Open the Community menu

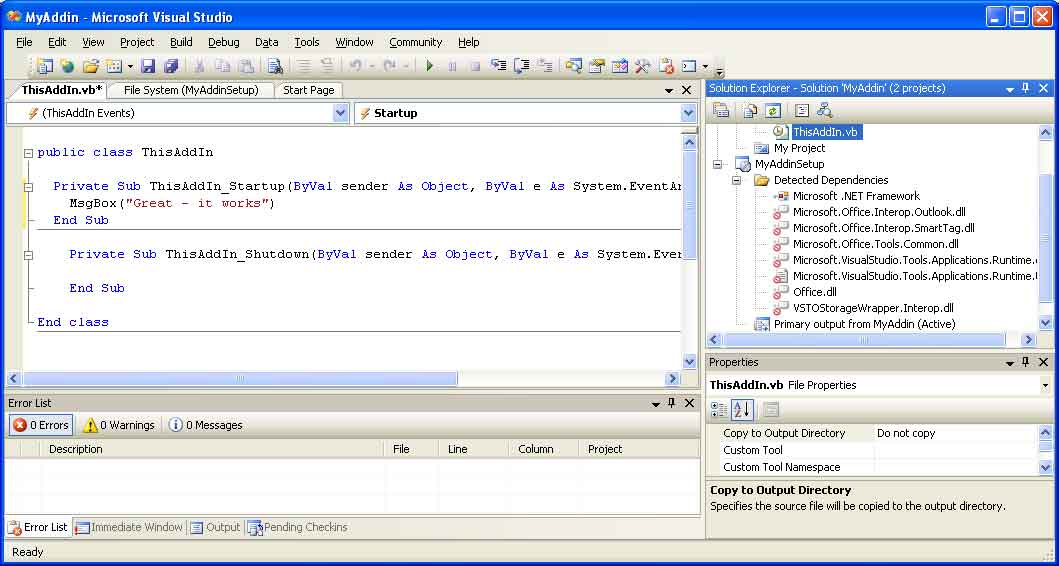coord(415,42)
